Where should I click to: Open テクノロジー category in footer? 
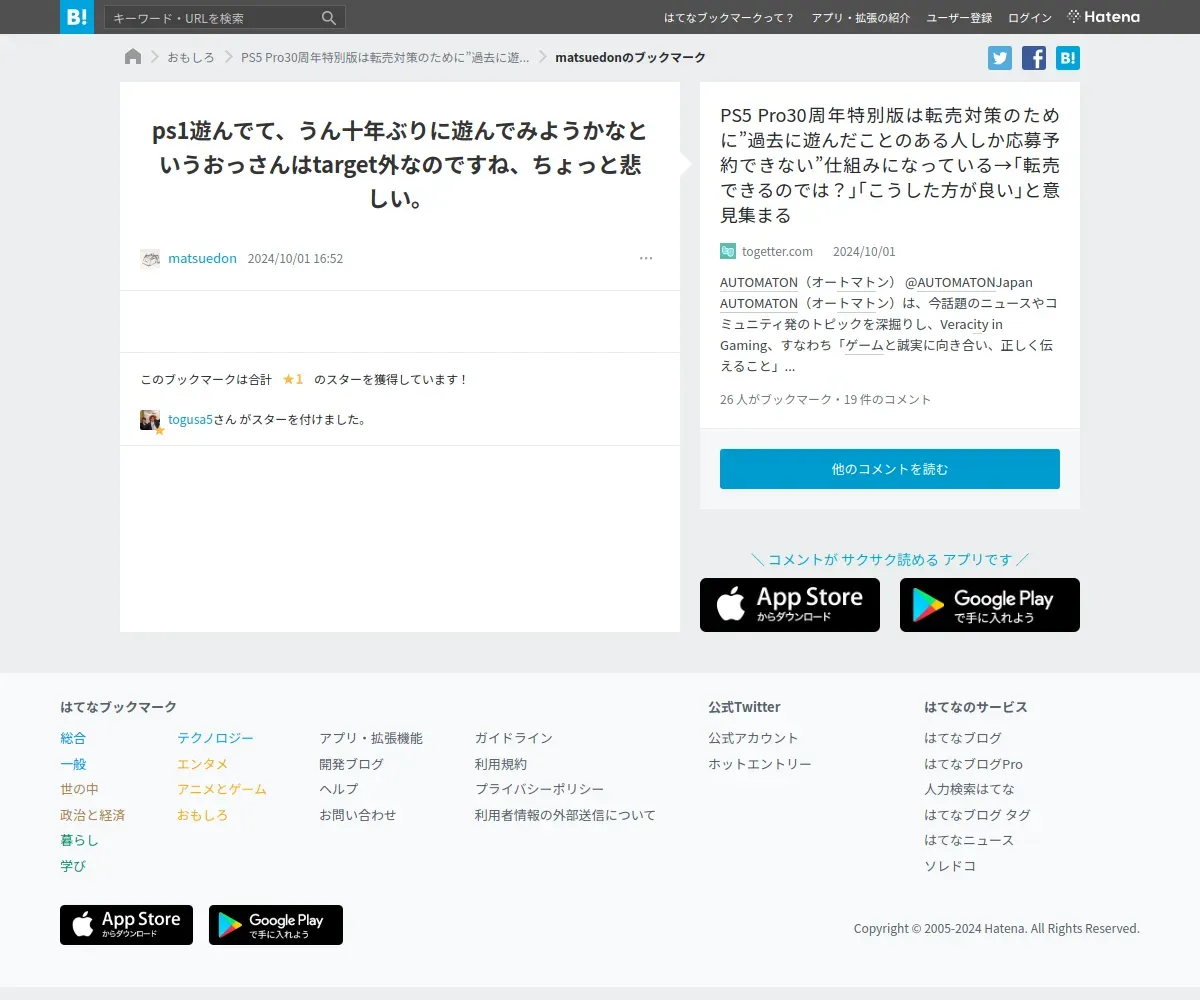[215, 739]
